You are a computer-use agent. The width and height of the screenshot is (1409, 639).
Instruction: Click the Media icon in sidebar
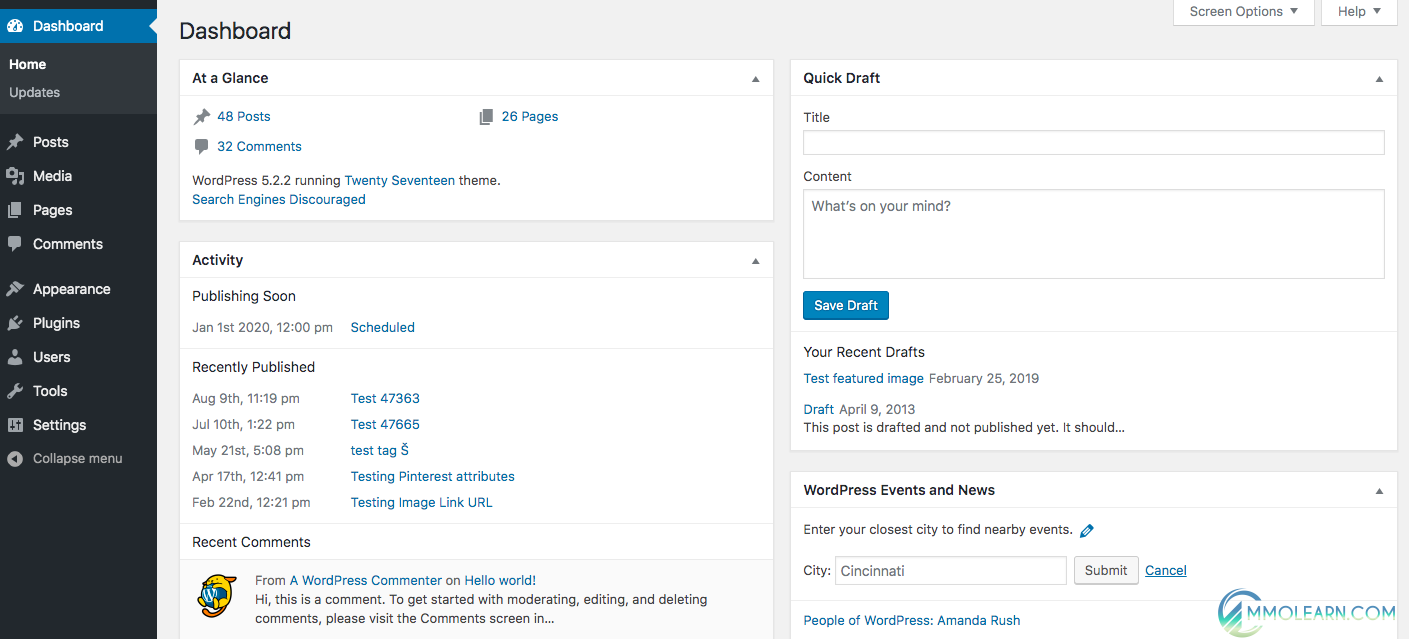(15, 176)
